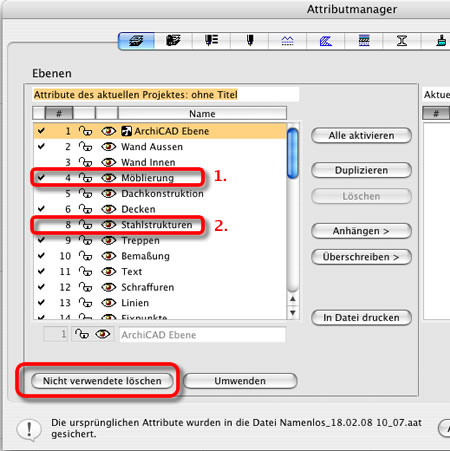The height and width of the screenshot is (451, 450).
Task: Toggle eye visibility of Linien layer
Action: (x=108, y=303)
